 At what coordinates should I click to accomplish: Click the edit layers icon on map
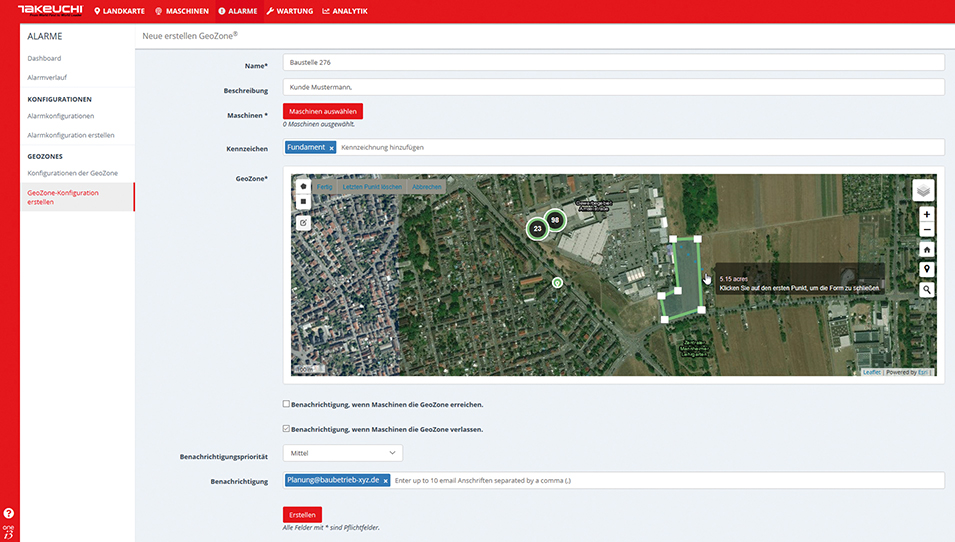point(303,222)
